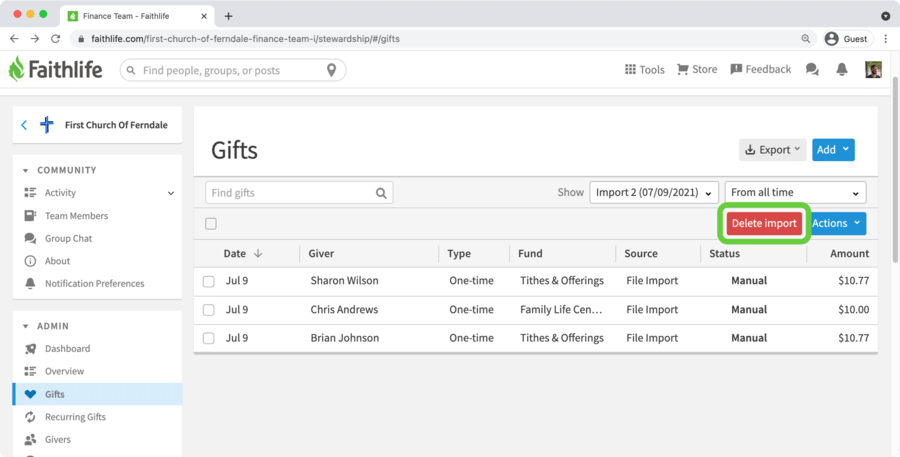Image resolution: width=900 pixels, height=457 pixels.
Task: Click the Status column header
Action: 724,253
